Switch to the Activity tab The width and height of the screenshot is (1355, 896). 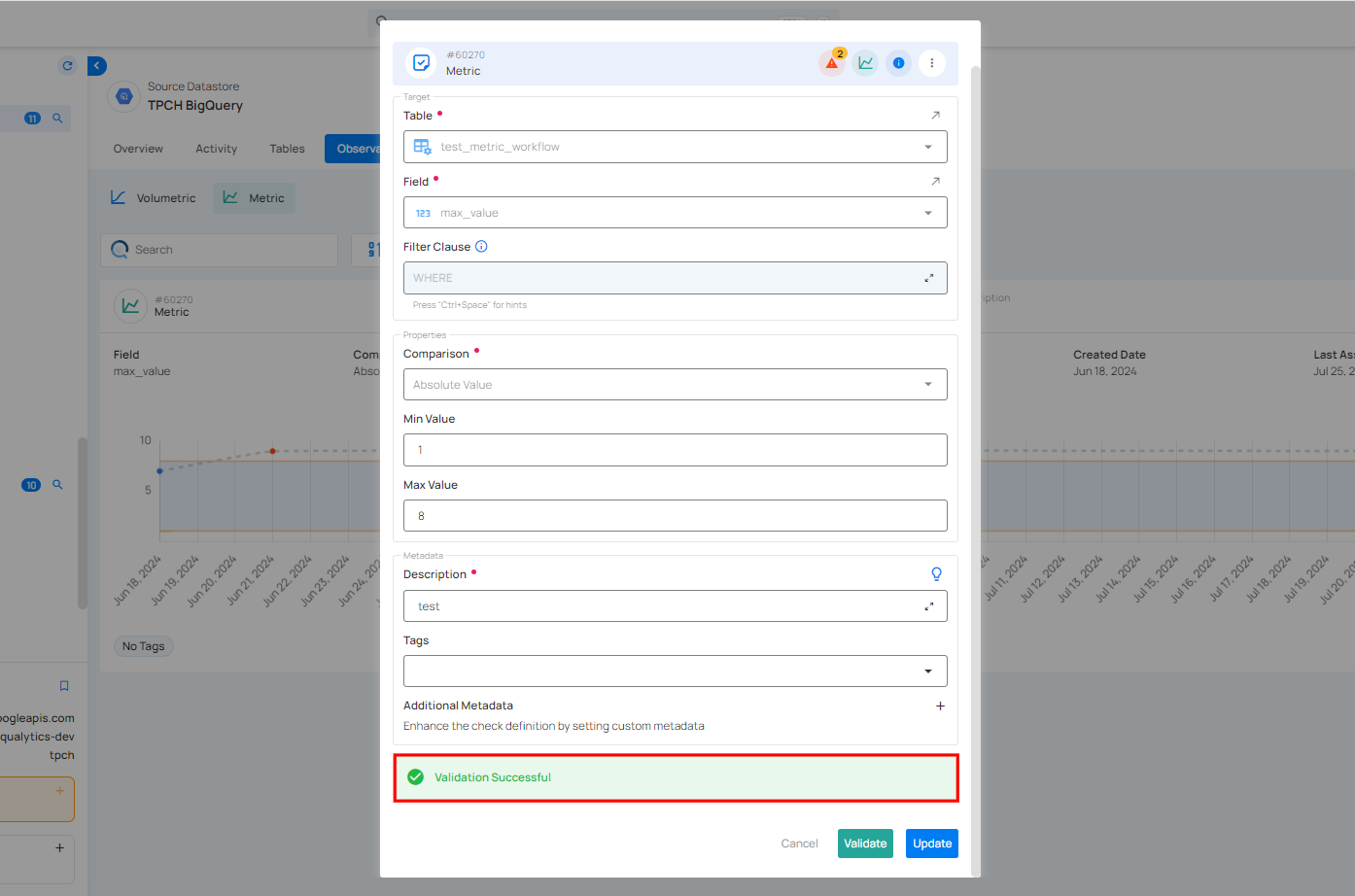216,149
